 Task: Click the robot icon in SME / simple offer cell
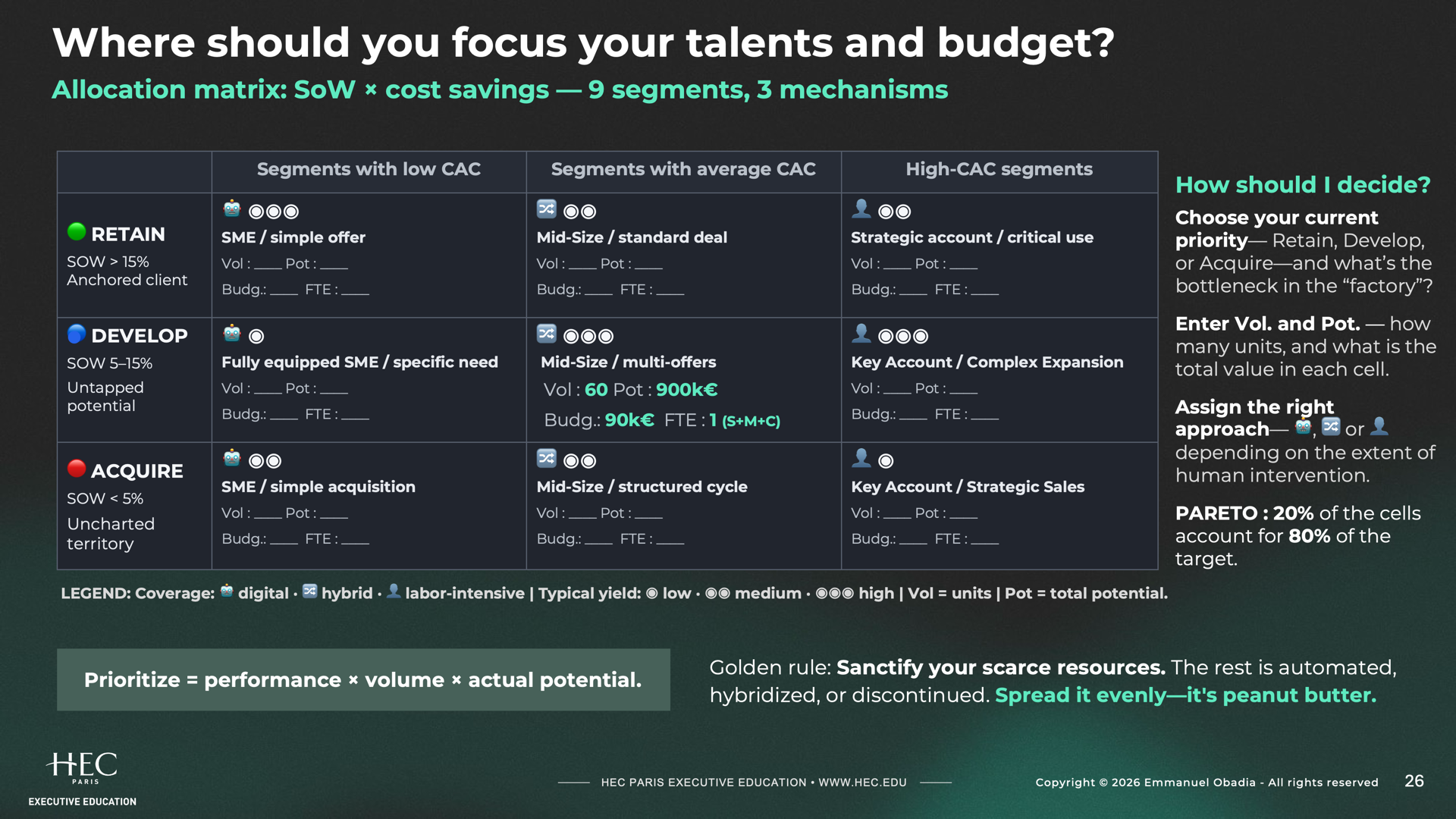coord(232,209)
